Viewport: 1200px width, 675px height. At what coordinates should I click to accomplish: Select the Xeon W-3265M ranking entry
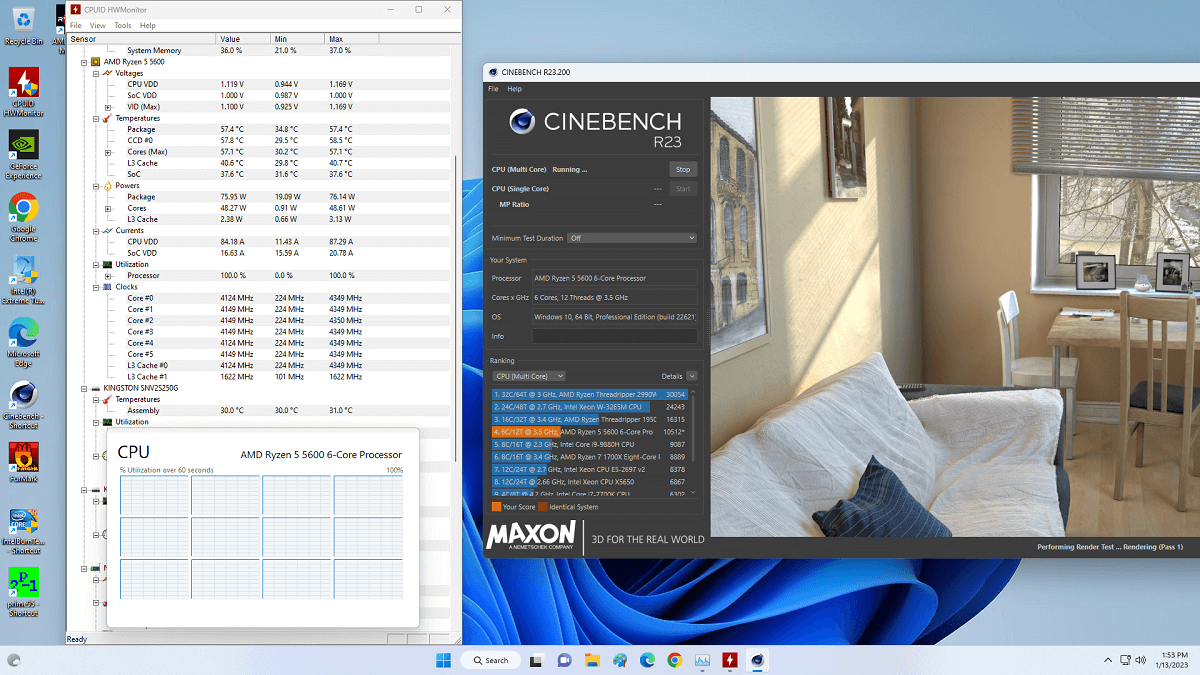click(x=589, y=407)
